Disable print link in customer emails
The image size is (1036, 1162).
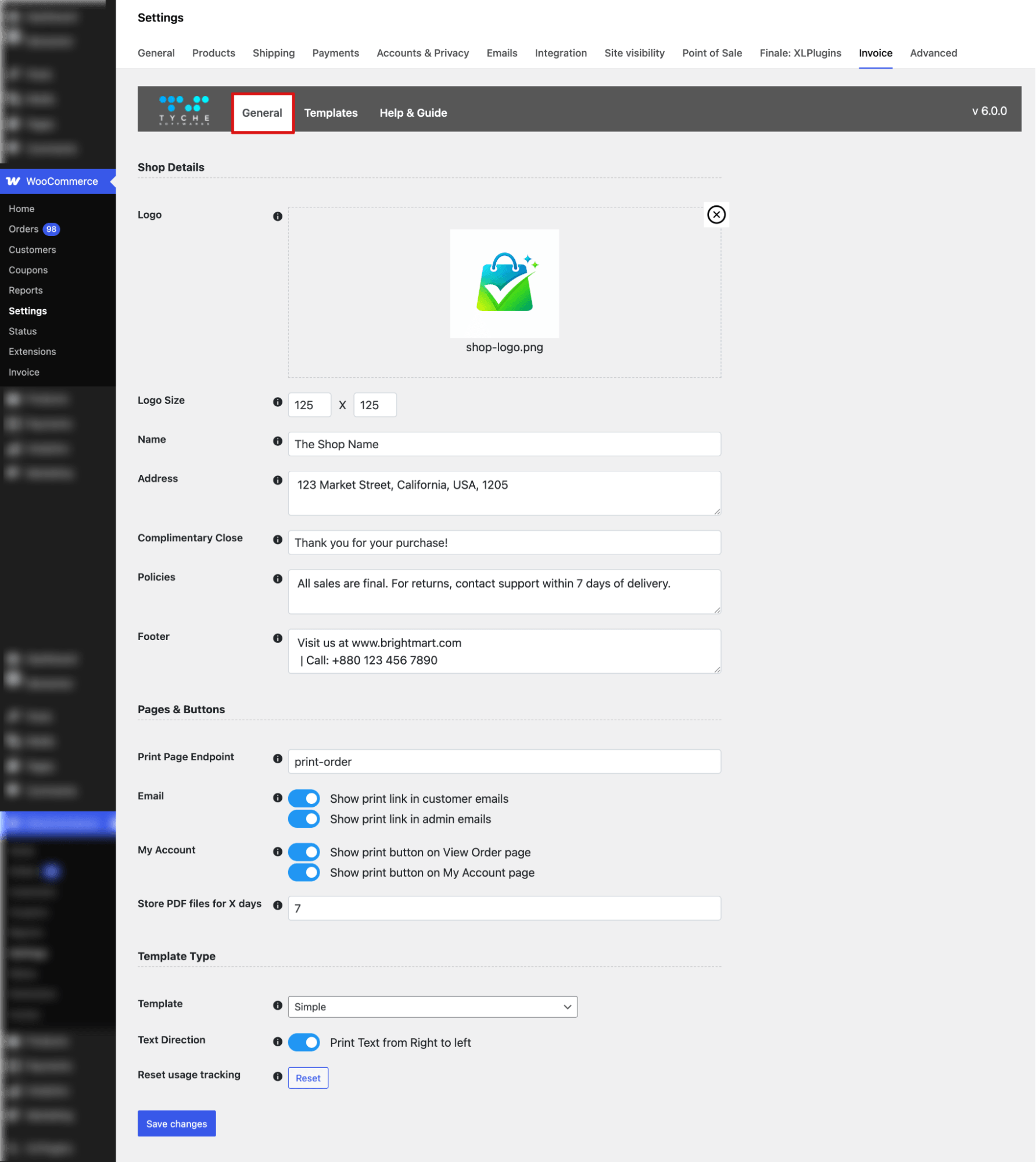point(304,798)
